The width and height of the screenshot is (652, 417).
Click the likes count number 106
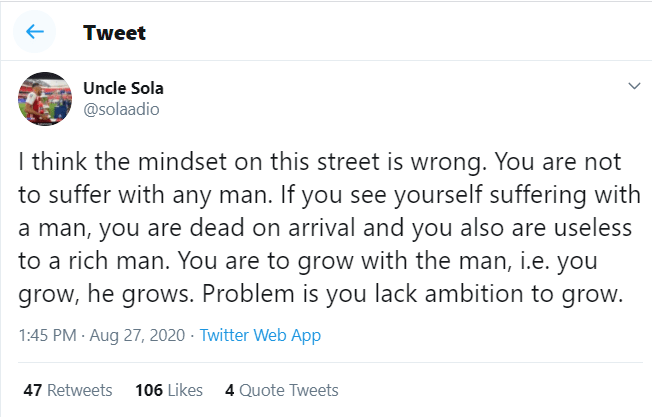(x=149, y=390)
